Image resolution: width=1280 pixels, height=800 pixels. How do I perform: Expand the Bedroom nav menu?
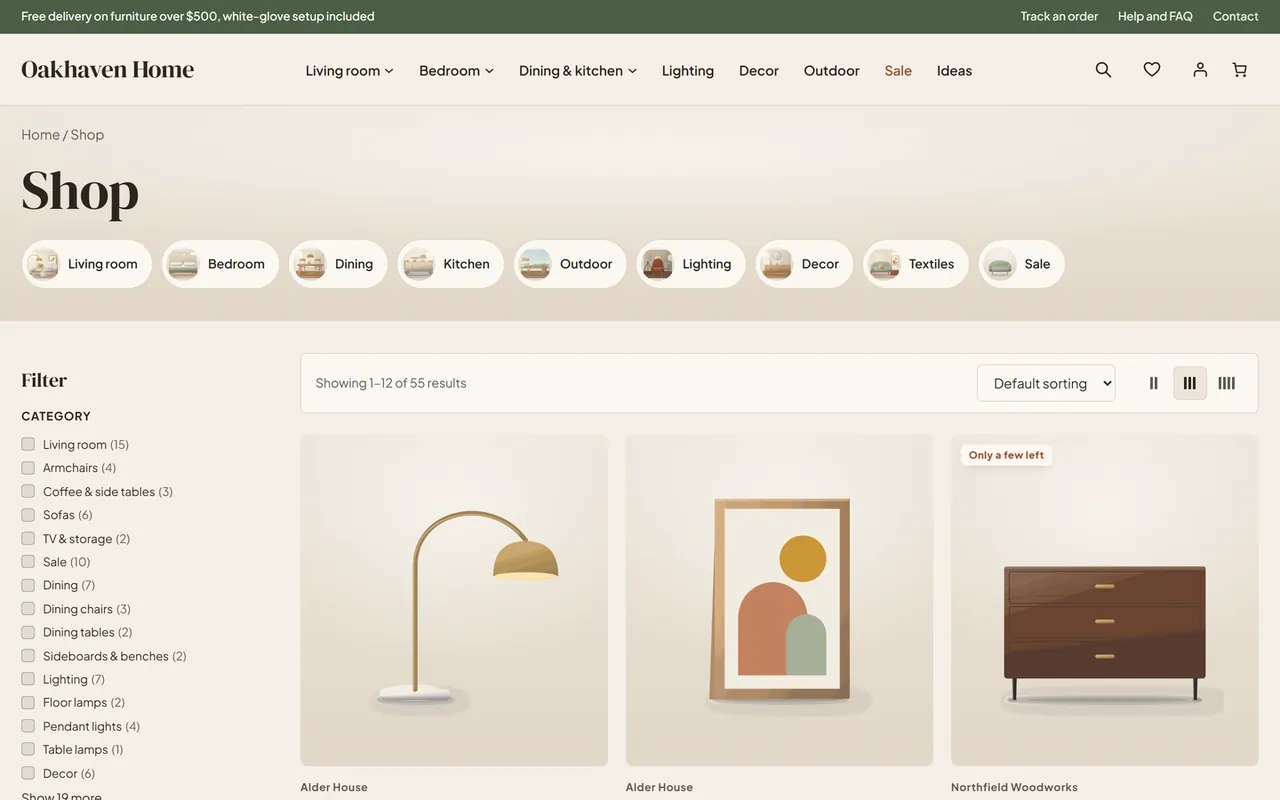[457, 71]
